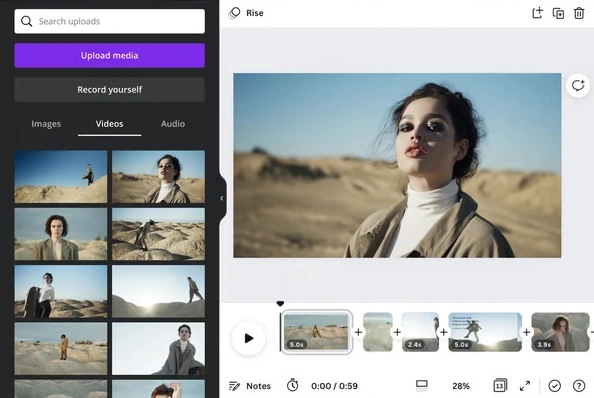Switch to the Audio tab

click(173, 124)
